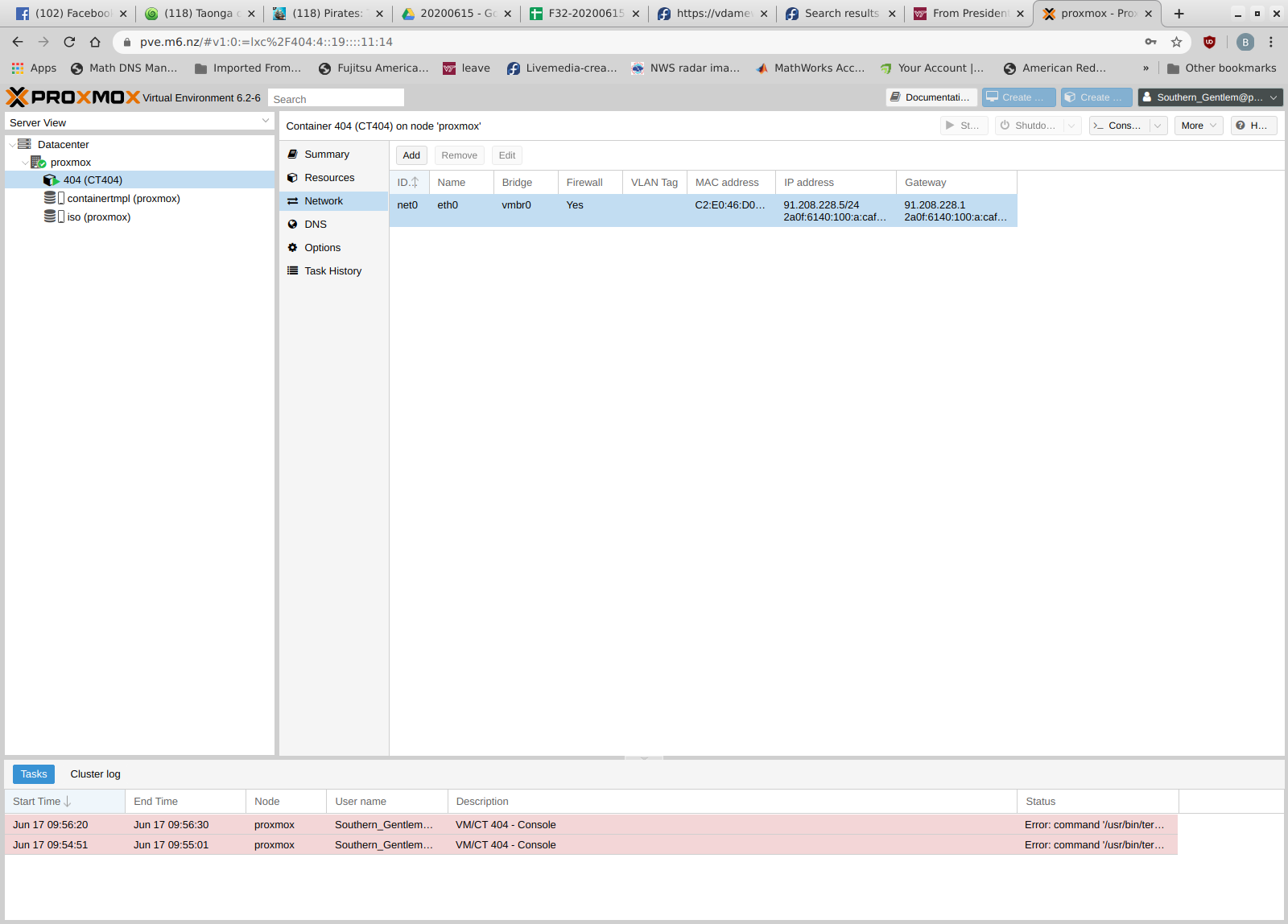Open the Southern_Gentlem user menu
1288x924 pixels.
[x=1210, y=97]
